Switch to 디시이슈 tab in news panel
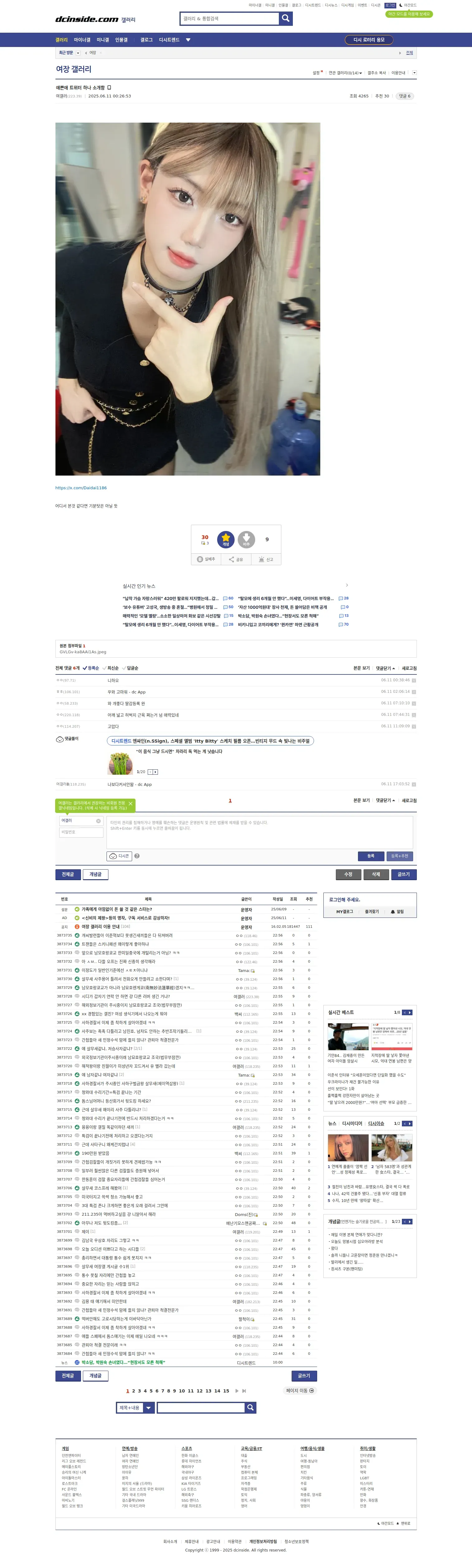The height and width of the screenshot is (1568, 472). coord(376,1123)
